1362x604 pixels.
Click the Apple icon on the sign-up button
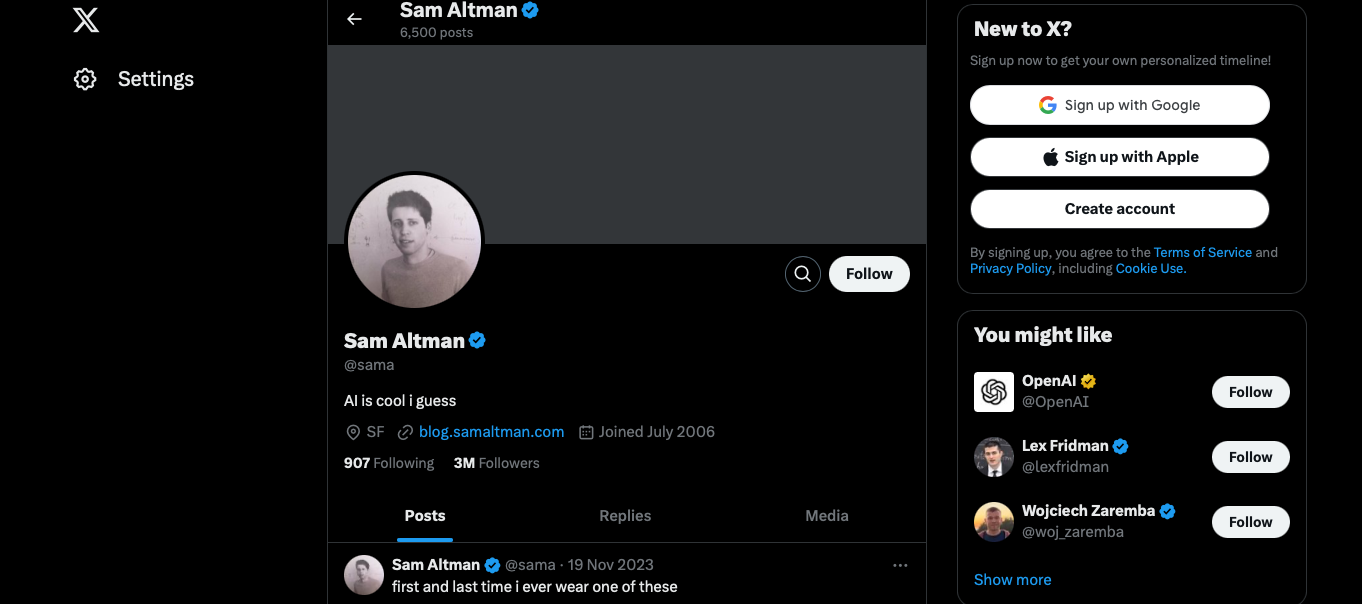1050,156
